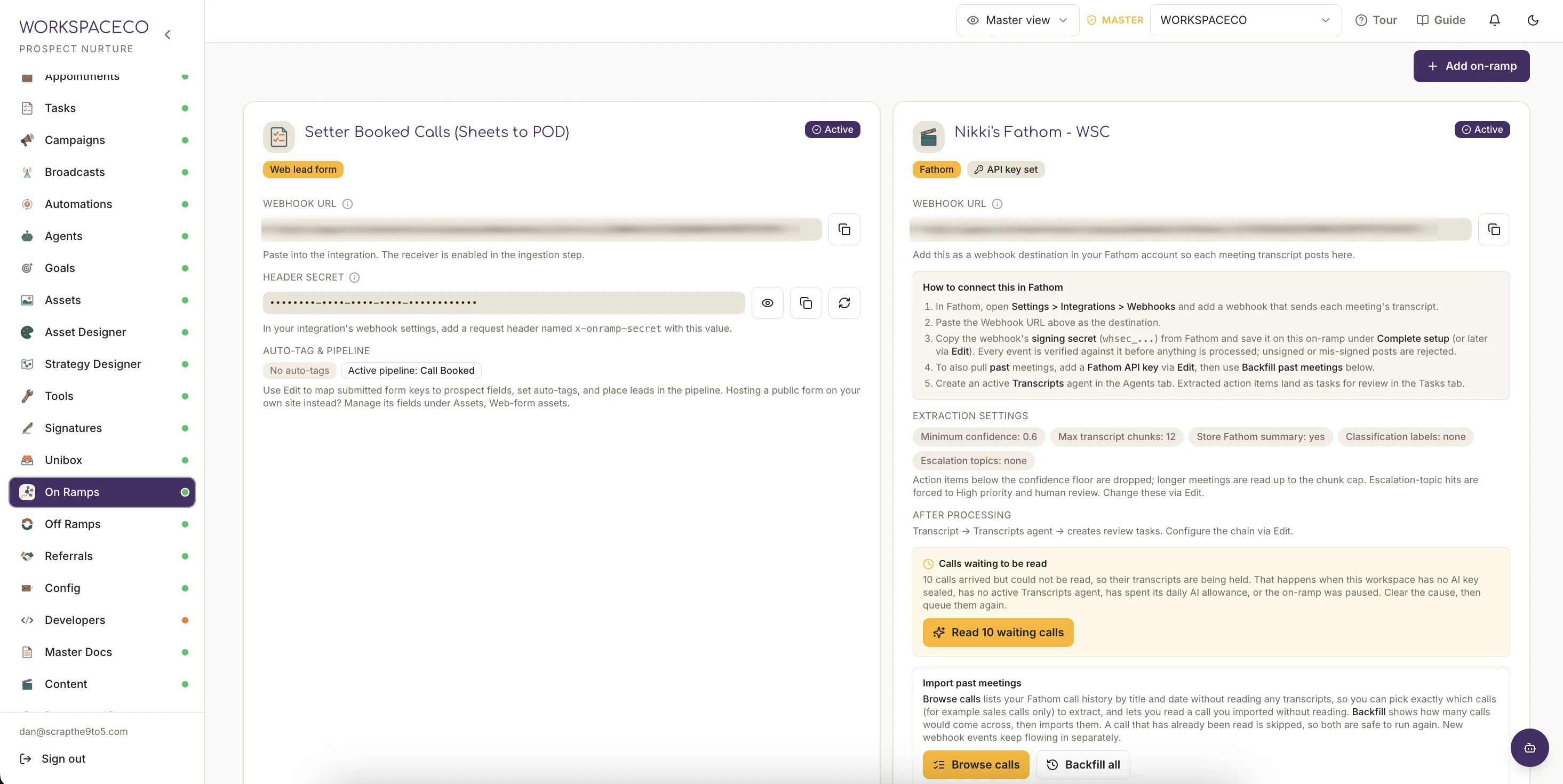Open the notifications bell
This screenshot has width=1563, height=784.
[1494, 20]
